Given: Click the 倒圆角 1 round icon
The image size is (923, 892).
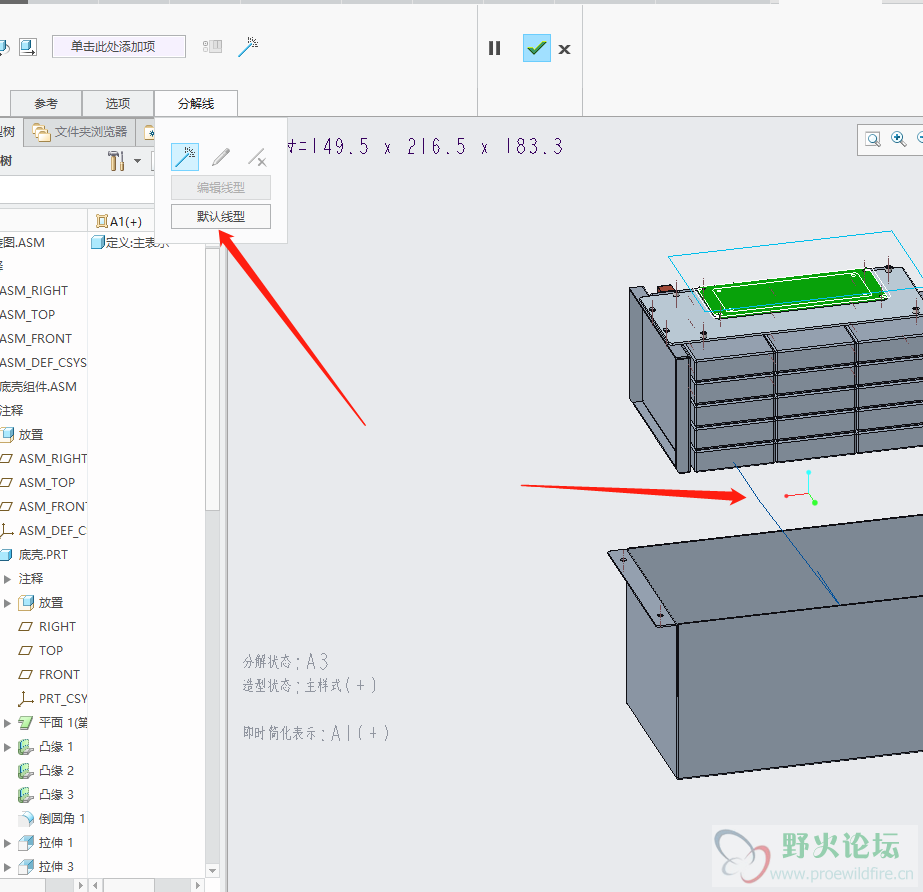Looking at the screenshot, I should click(x=26, y=818).
